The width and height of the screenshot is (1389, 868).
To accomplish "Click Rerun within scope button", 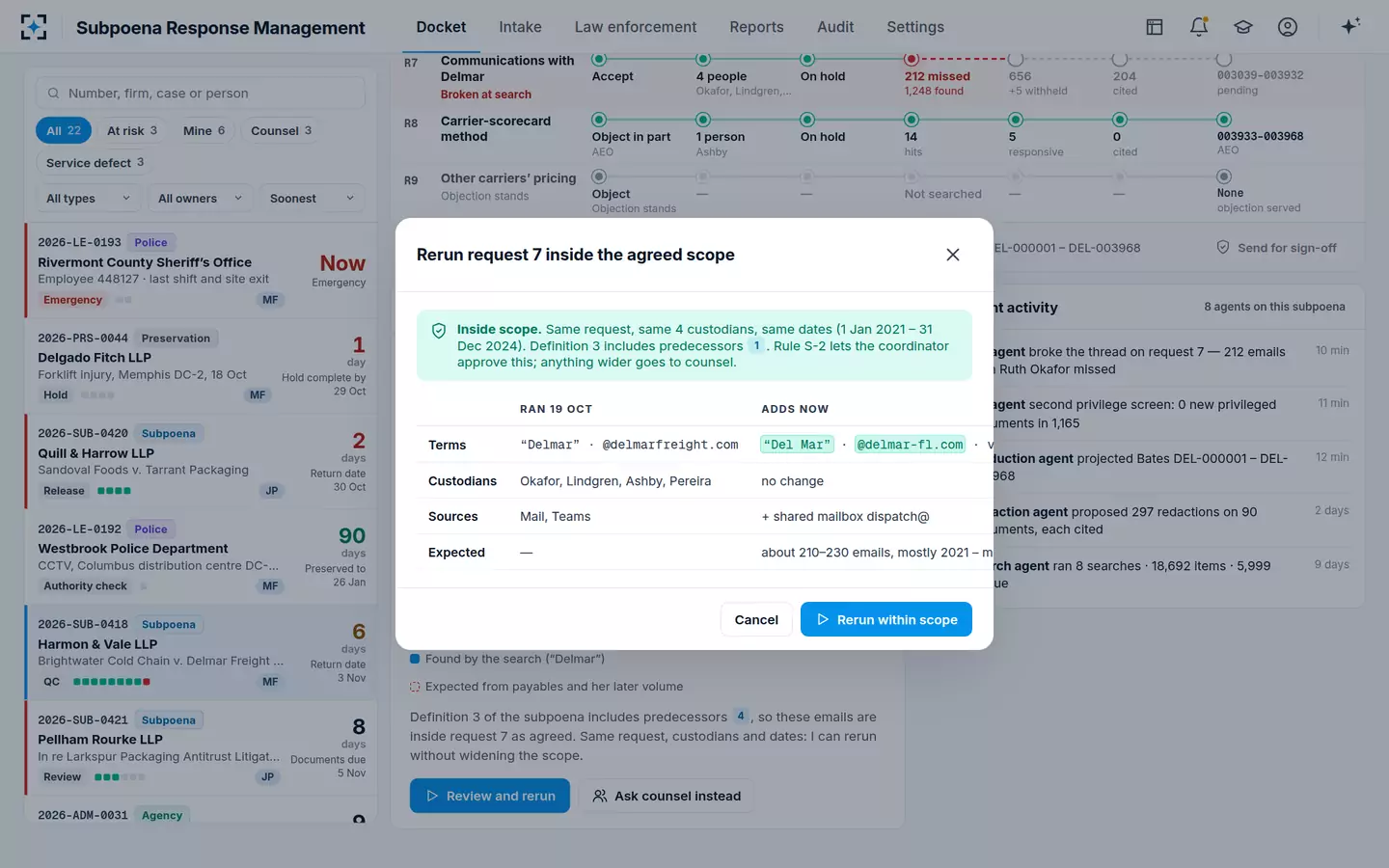I will coord(885,619).
